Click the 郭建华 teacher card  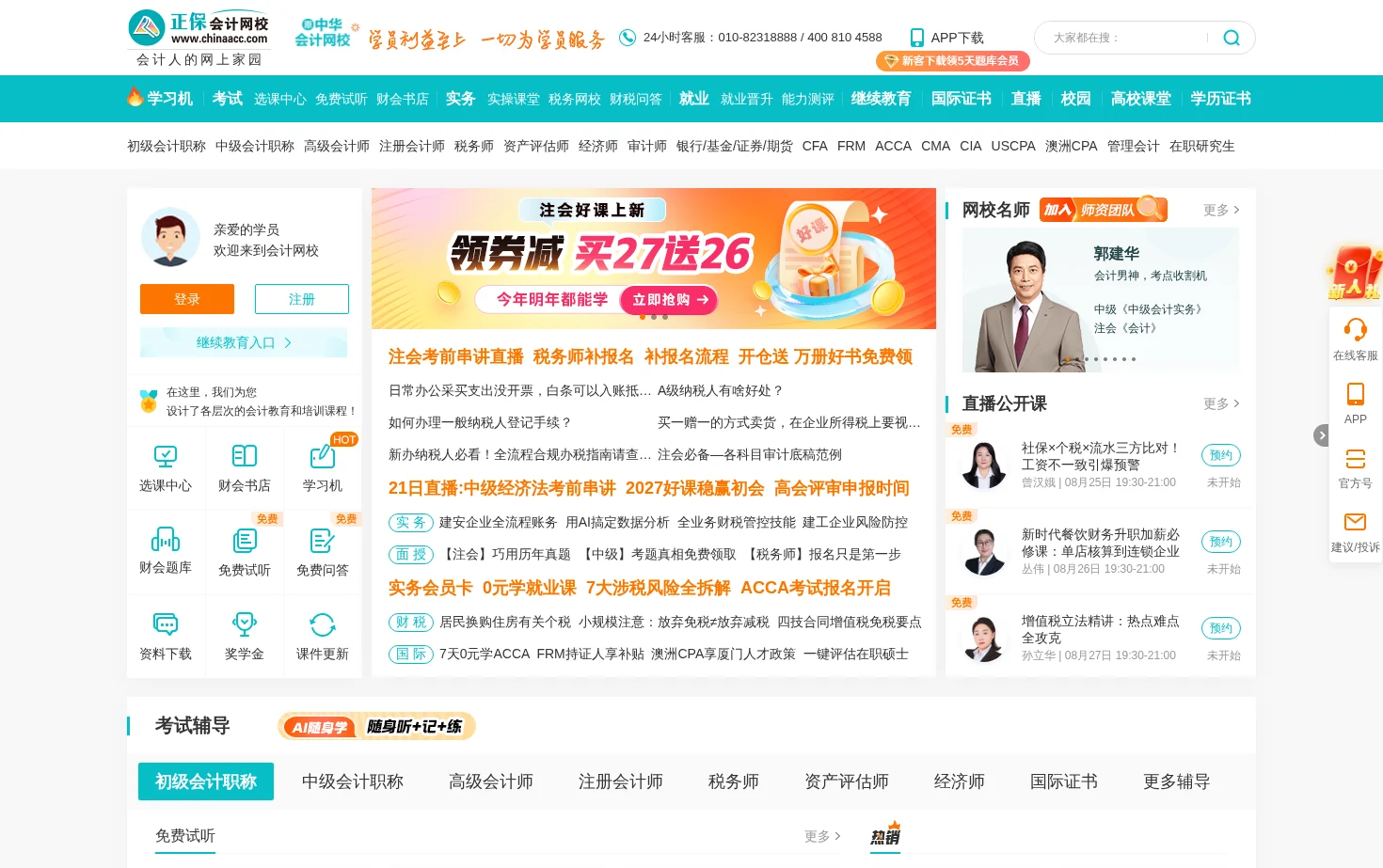pyautogui.click(x=1101, y=300)
